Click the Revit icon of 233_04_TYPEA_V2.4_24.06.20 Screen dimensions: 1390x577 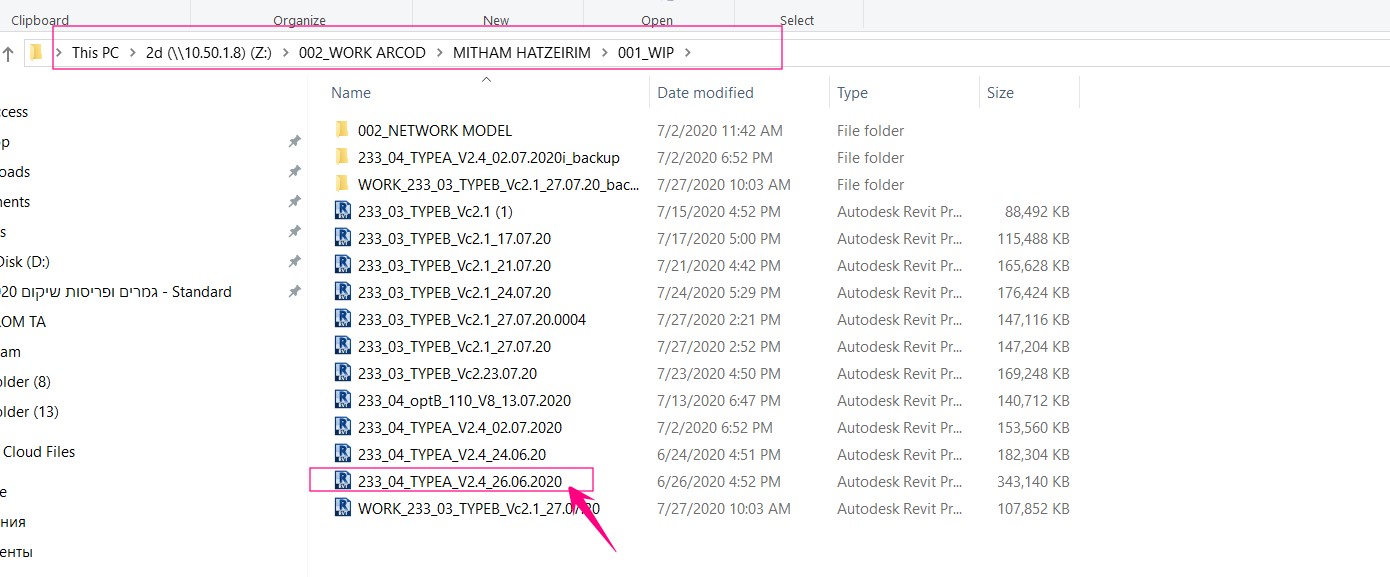point(343,454)
